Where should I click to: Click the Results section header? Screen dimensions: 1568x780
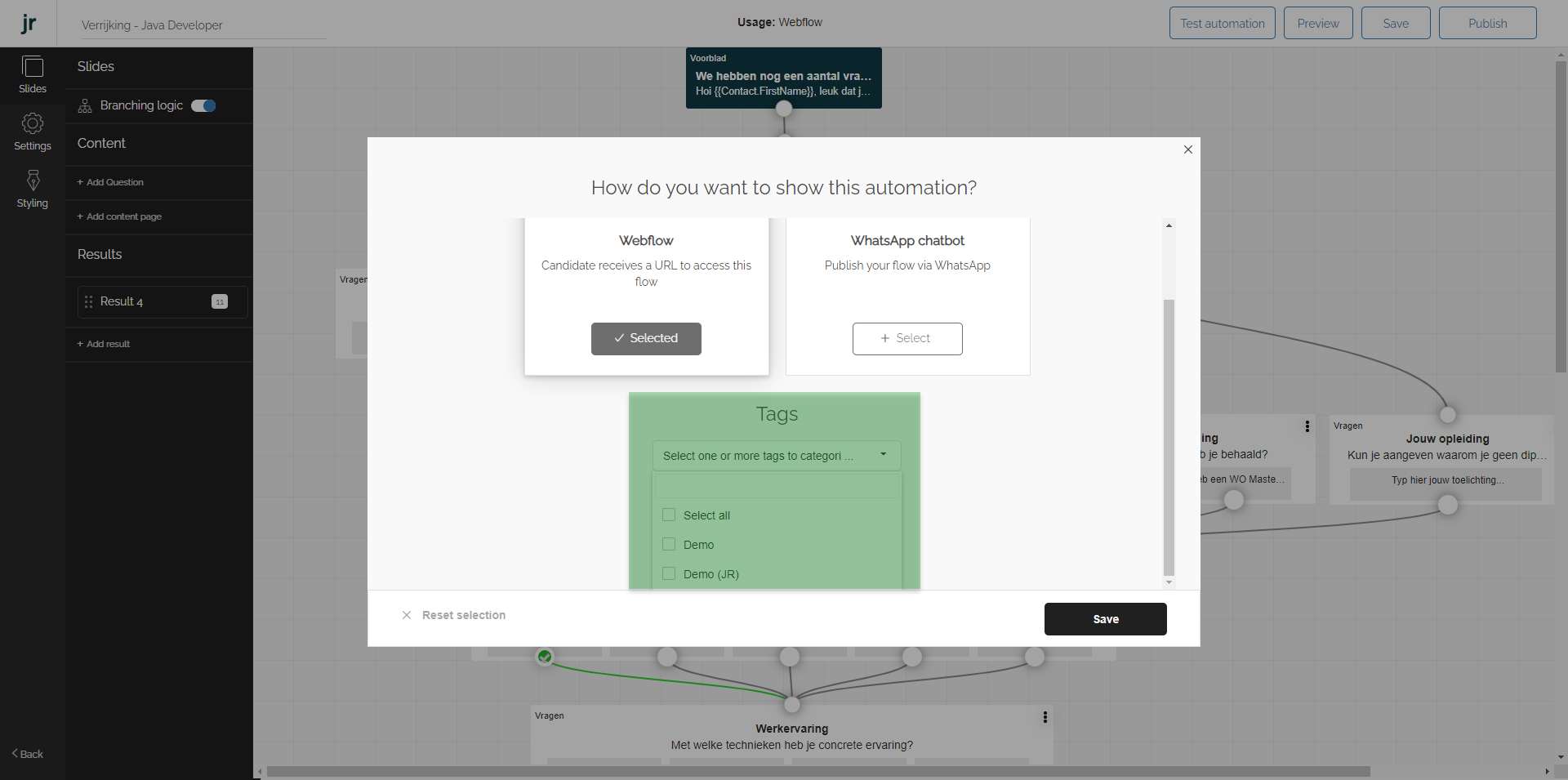pos(100,255)
